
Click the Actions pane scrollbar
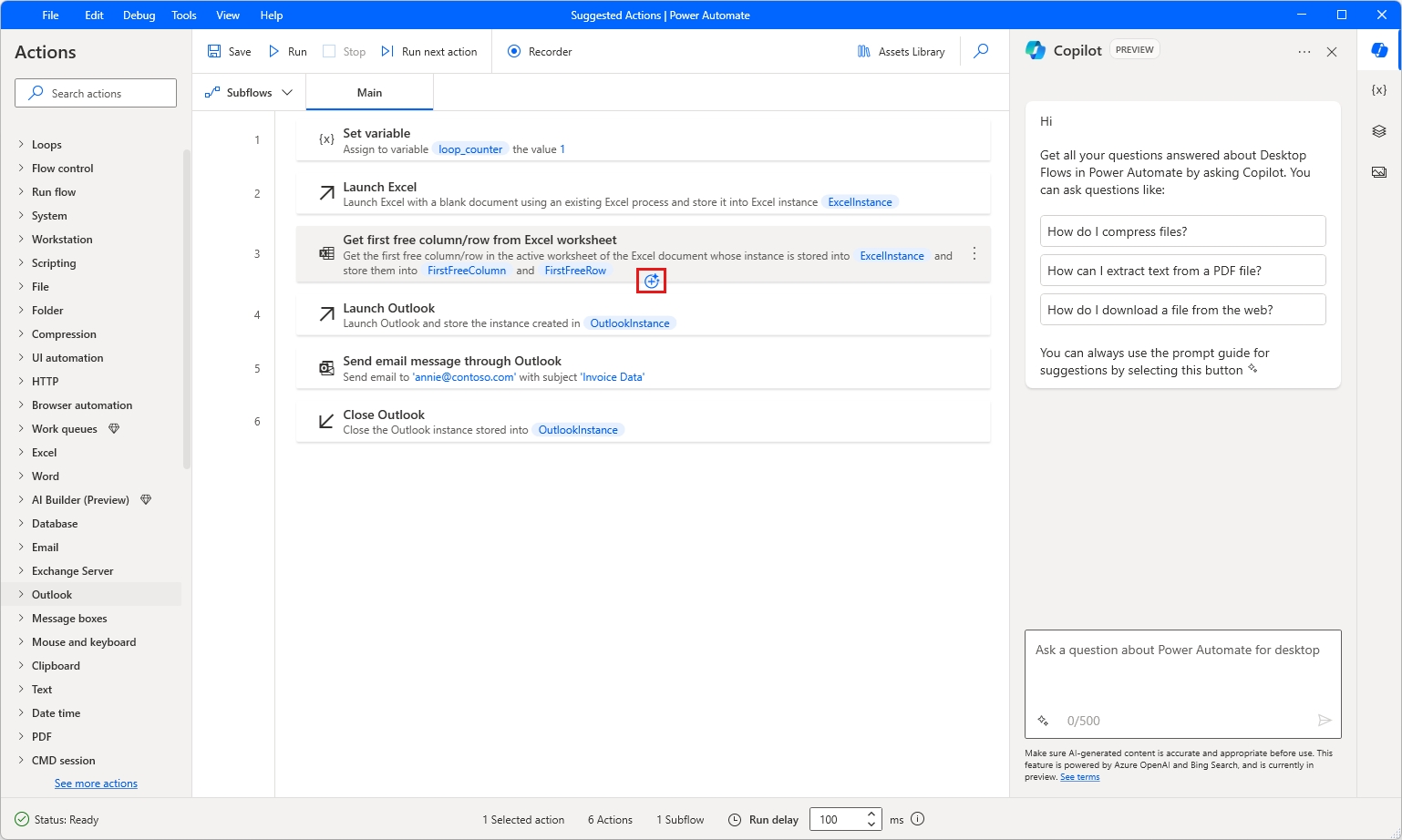pos(187,310)
